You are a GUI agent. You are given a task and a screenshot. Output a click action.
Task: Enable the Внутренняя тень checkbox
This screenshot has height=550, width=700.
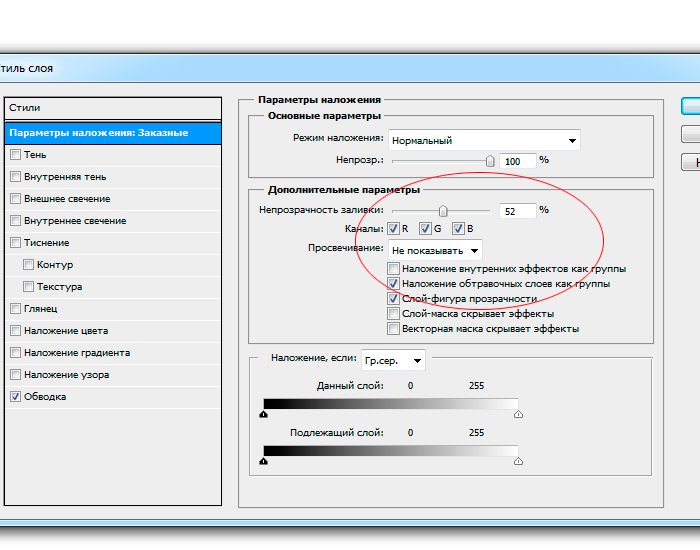click(15, 177)
